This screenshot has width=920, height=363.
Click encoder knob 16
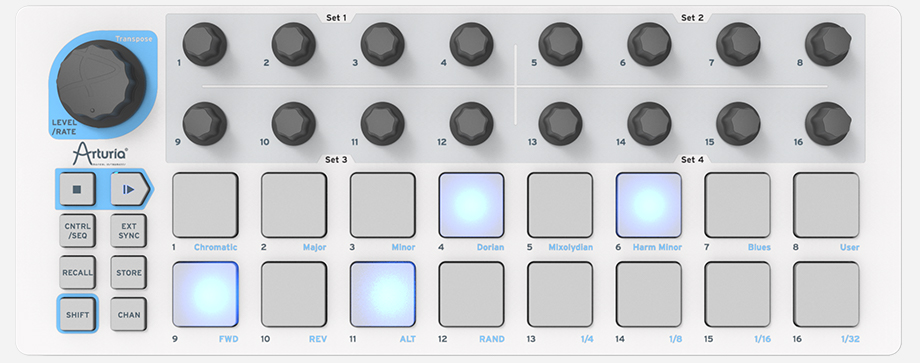[x=828, y=124]
